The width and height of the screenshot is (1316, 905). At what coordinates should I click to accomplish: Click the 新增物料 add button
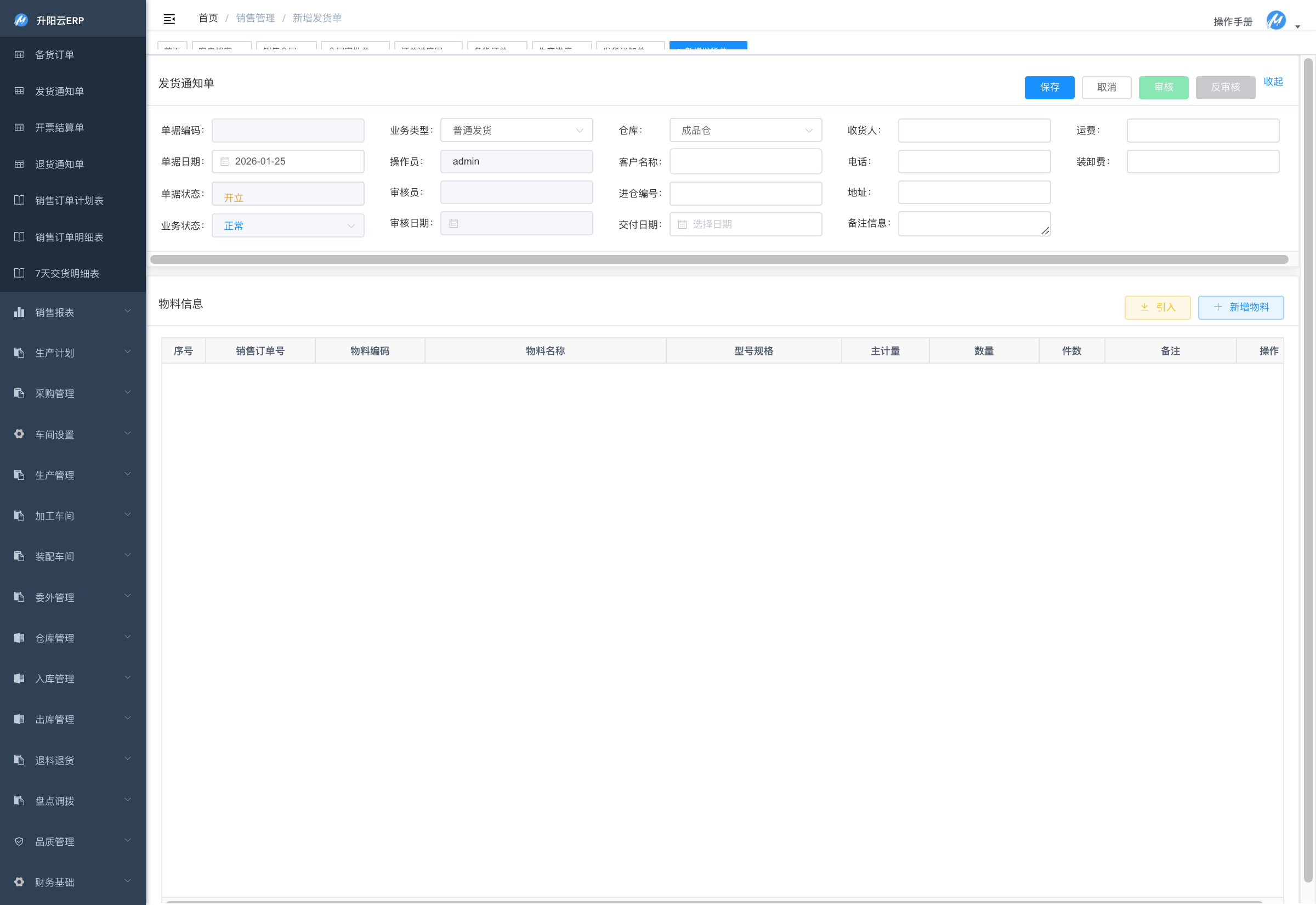(x=1241, y=307)
